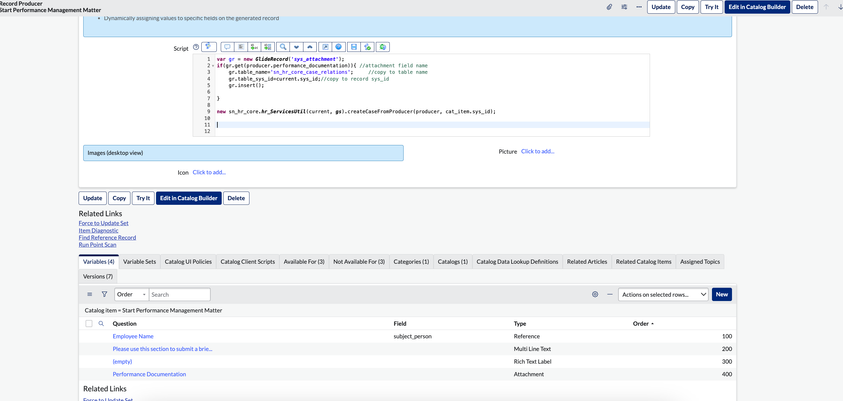Click the replace all icon in script toolbar

pos(268,47)
